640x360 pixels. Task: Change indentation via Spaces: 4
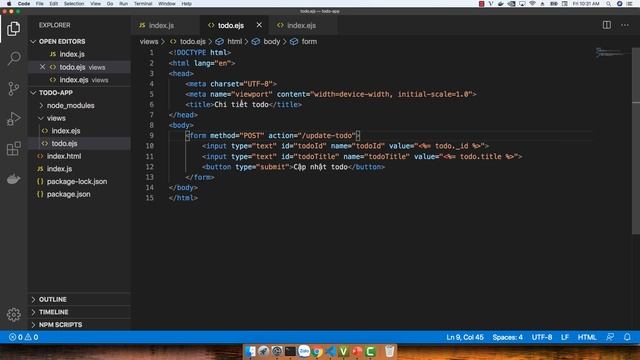click(x=507, y=337)
